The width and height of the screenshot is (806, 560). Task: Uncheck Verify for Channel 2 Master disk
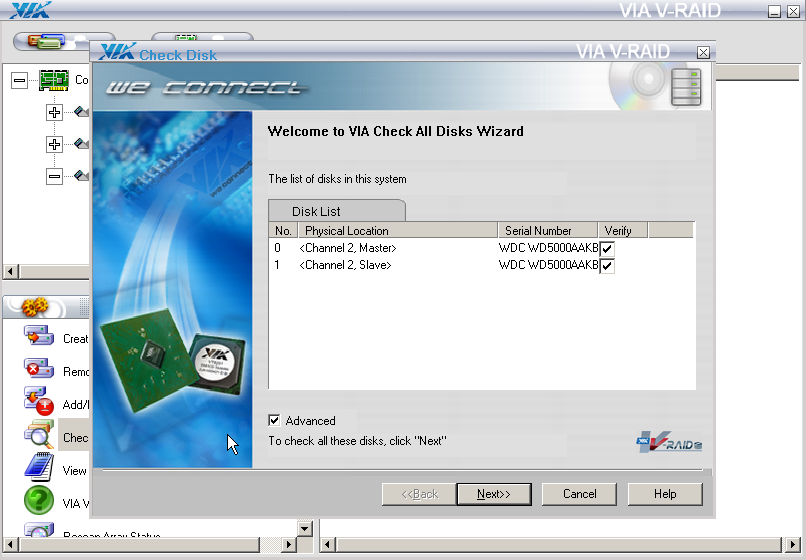pos(607,249)
